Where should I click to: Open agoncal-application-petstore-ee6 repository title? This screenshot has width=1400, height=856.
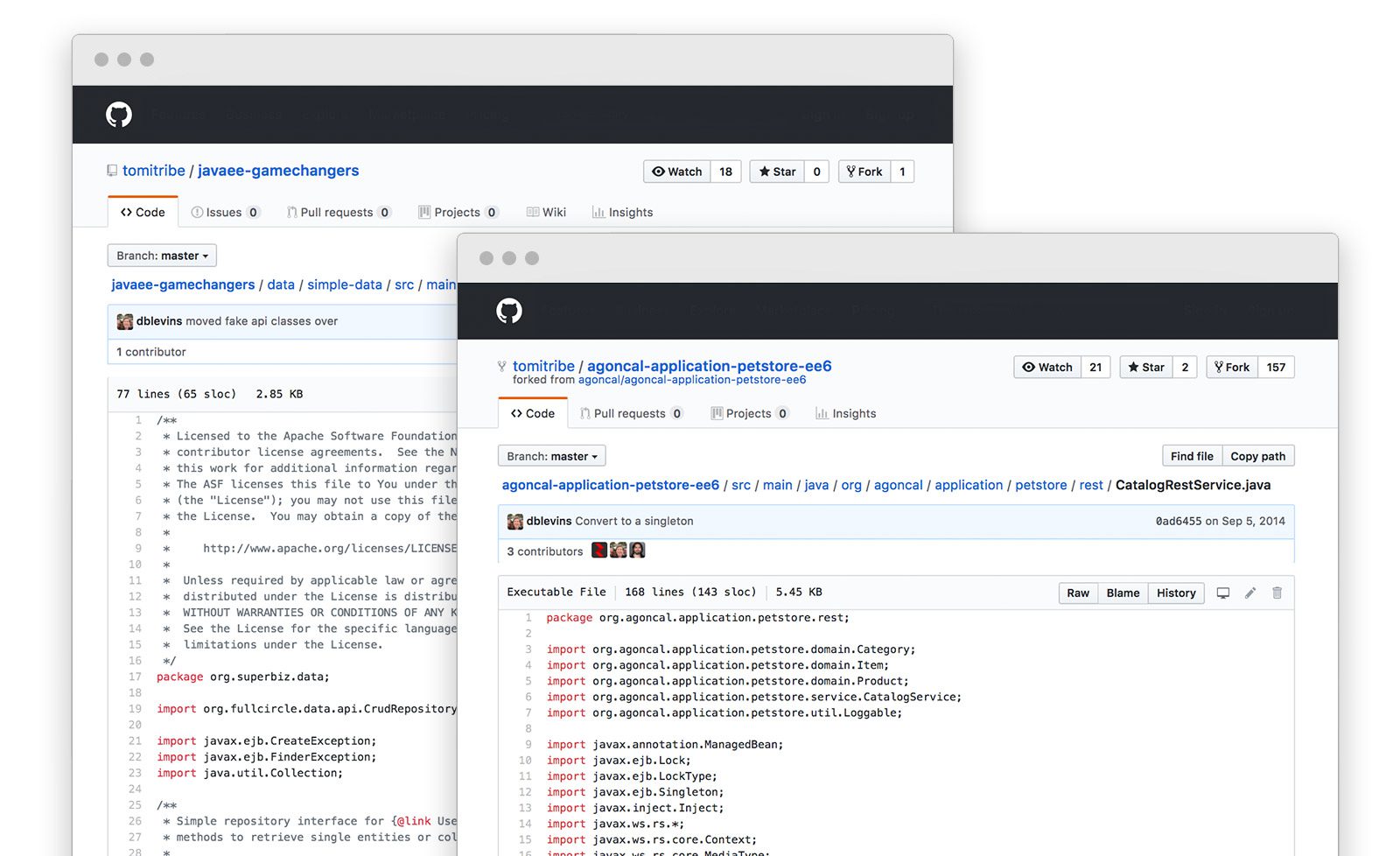[710, 366]
